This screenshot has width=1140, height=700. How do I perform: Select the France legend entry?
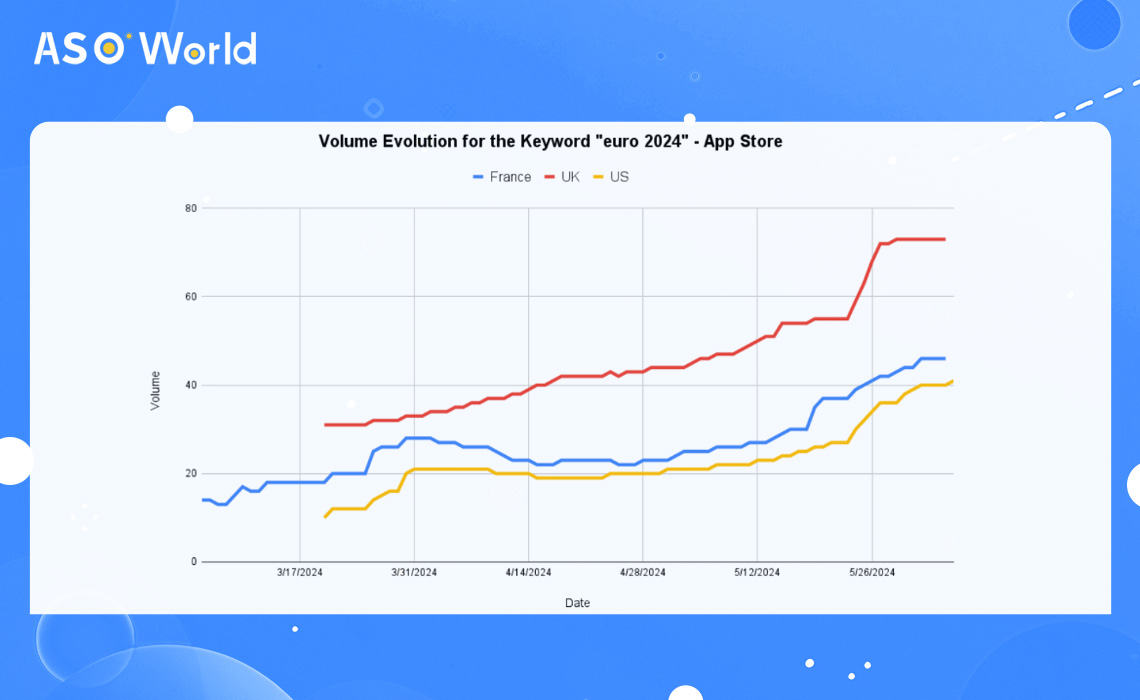click(502, 177)
